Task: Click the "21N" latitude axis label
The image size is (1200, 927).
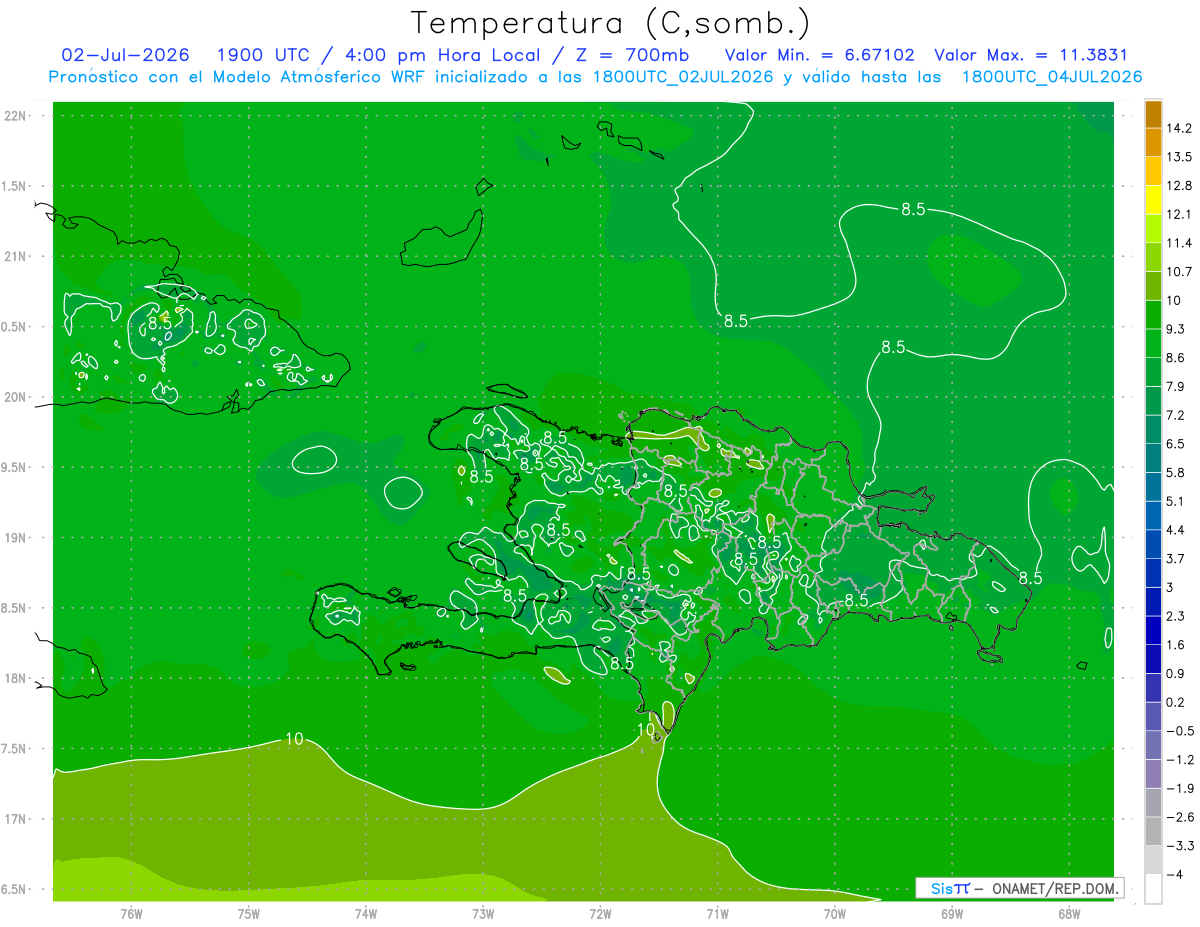Action: tap(15, 256)
